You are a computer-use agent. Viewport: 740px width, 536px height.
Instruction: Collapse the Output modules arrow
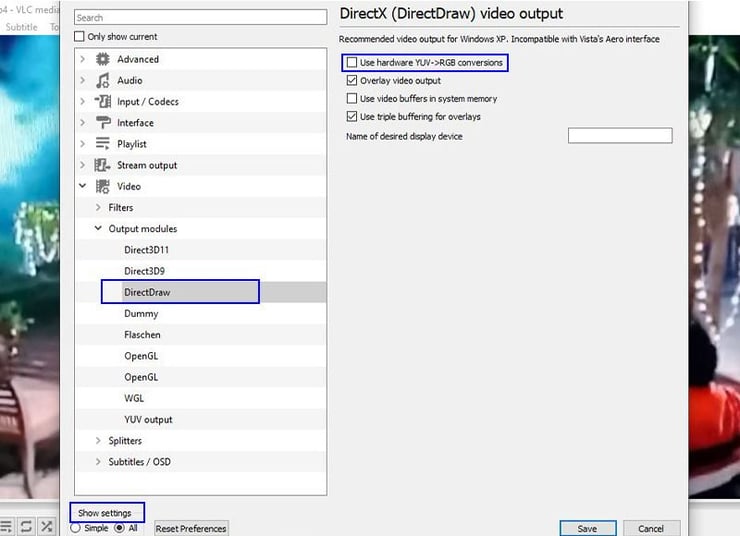[98, 229]
